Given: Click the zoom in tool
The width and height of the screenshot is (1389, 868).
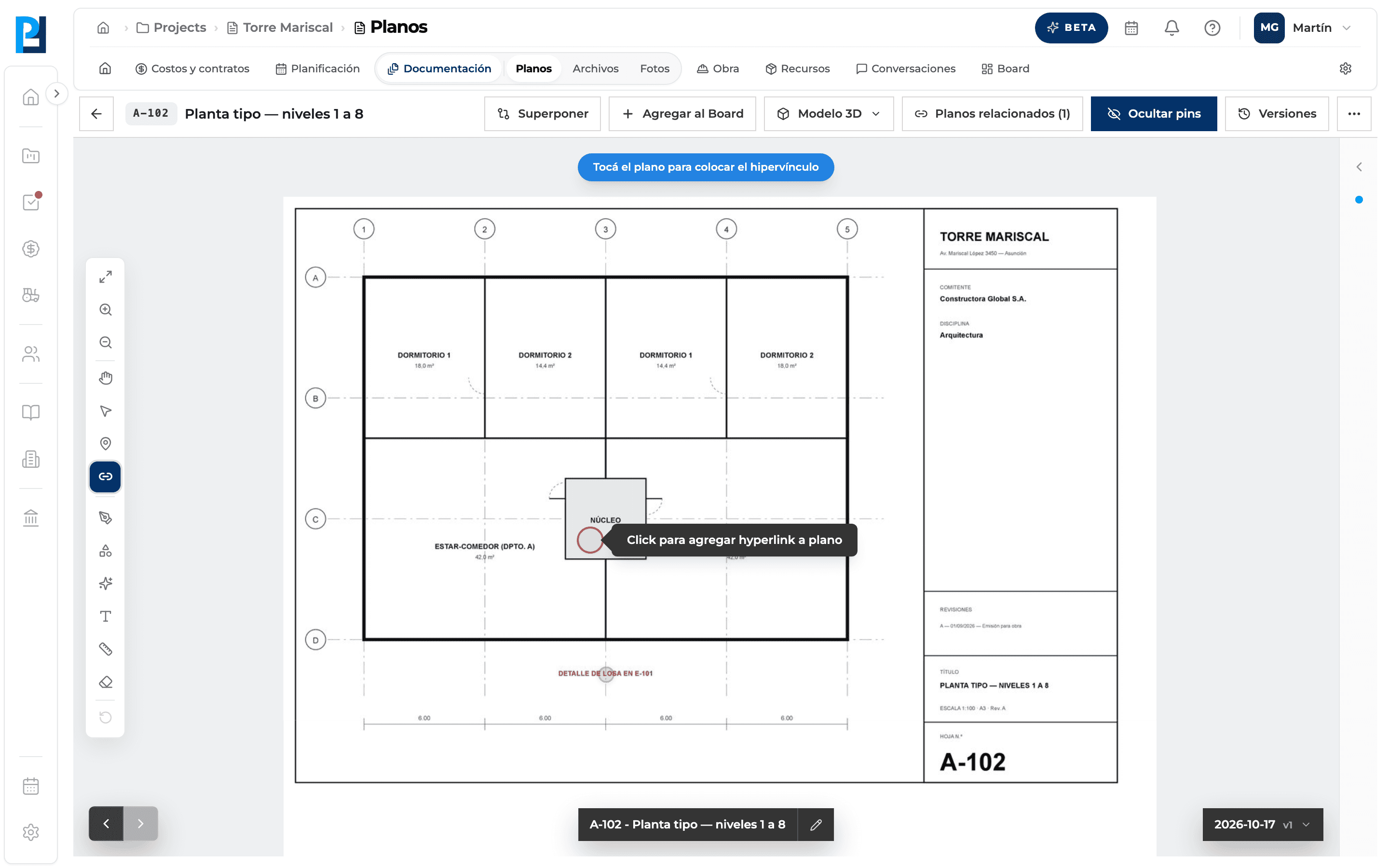Looking at the screenshot, I should click(105, 310).
